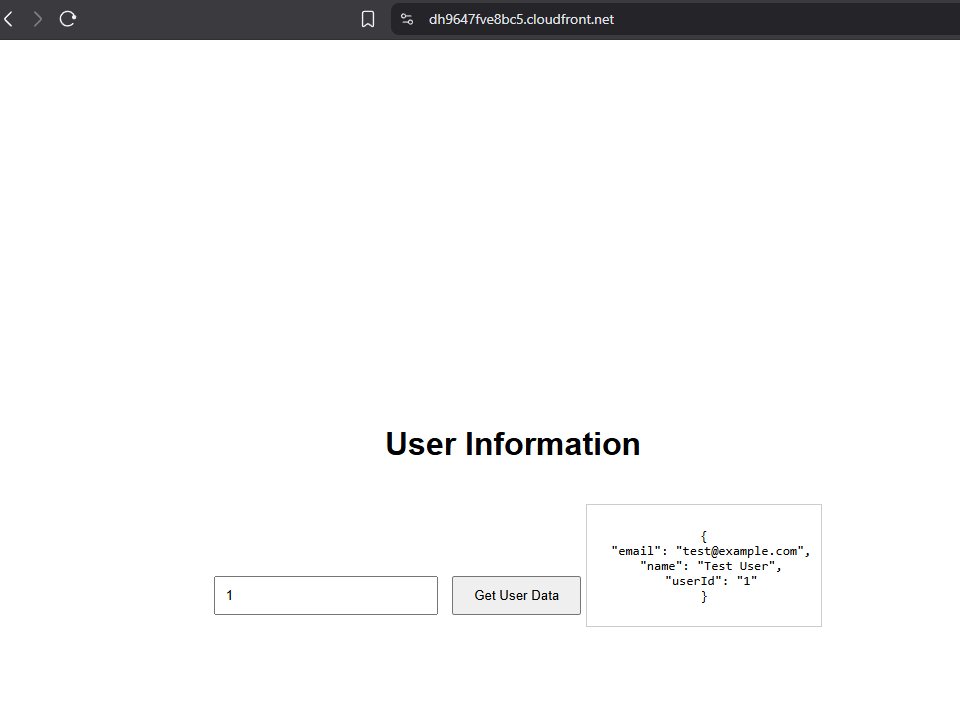Screen dimensions: 960x723
Task: Open site information icon beside the URL
Action: click(407, 19)
